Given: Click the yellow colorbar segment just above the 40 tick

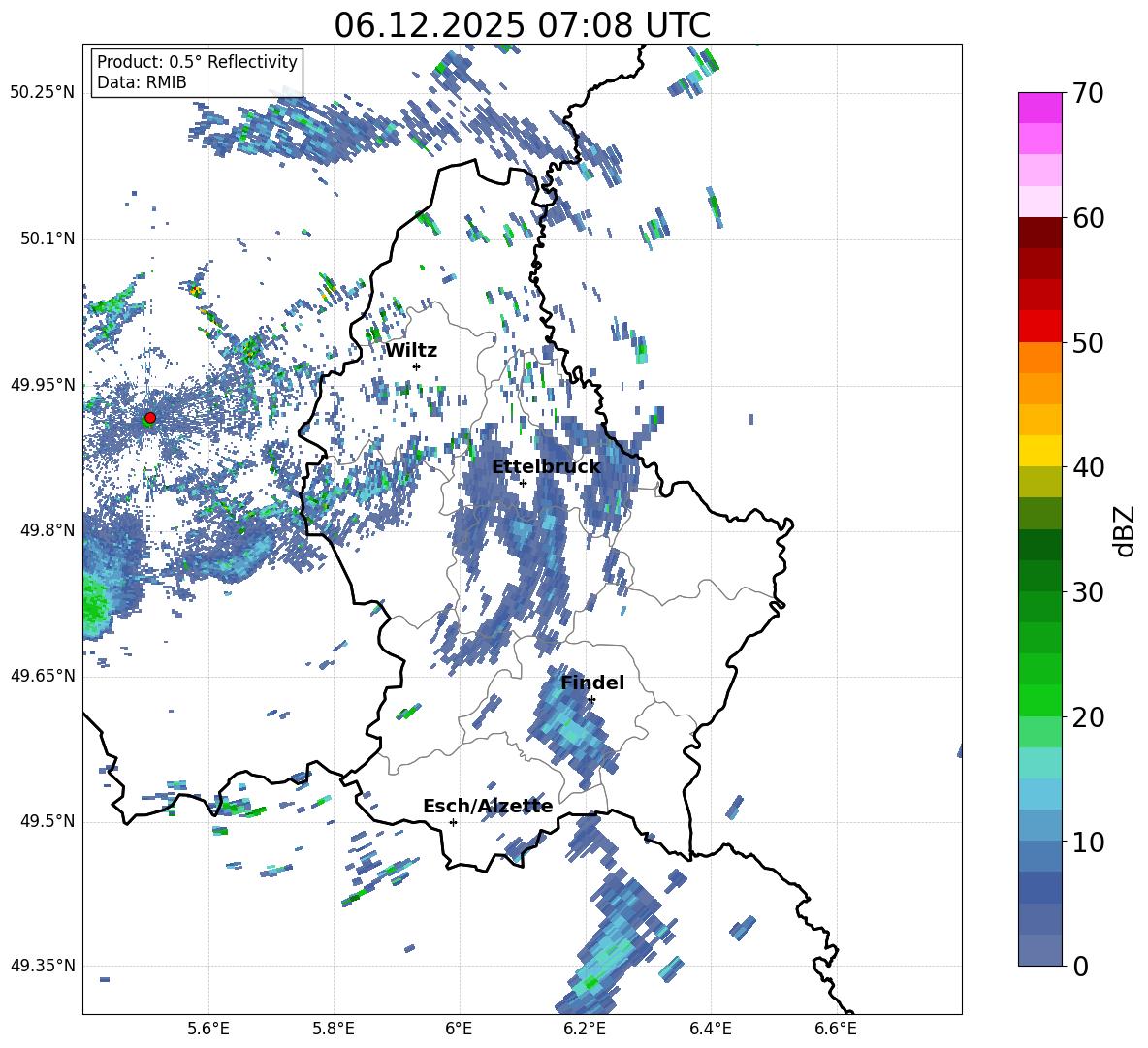Looking at the screenshot, I should pyautogui.click(x=1039, y=451).
